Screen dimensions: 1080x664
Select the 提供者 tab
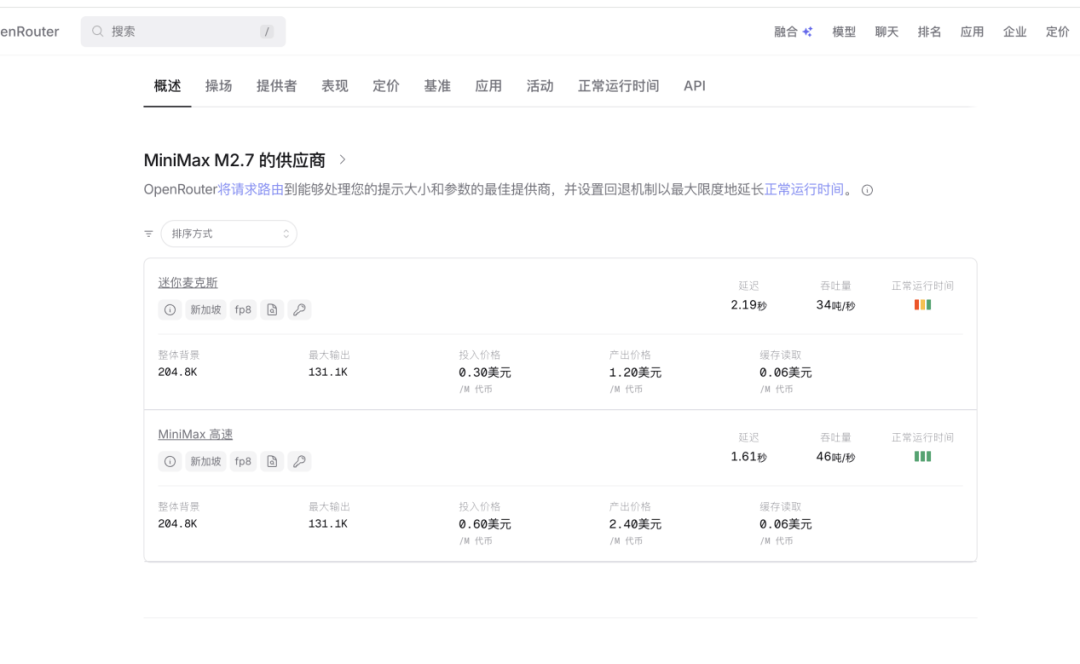[x=276, y=86]
